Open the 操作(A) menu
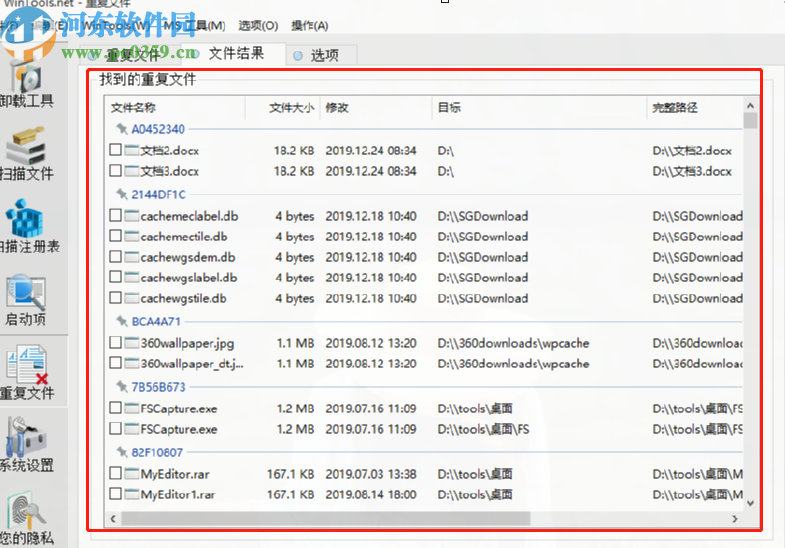 tap(310, 26)
